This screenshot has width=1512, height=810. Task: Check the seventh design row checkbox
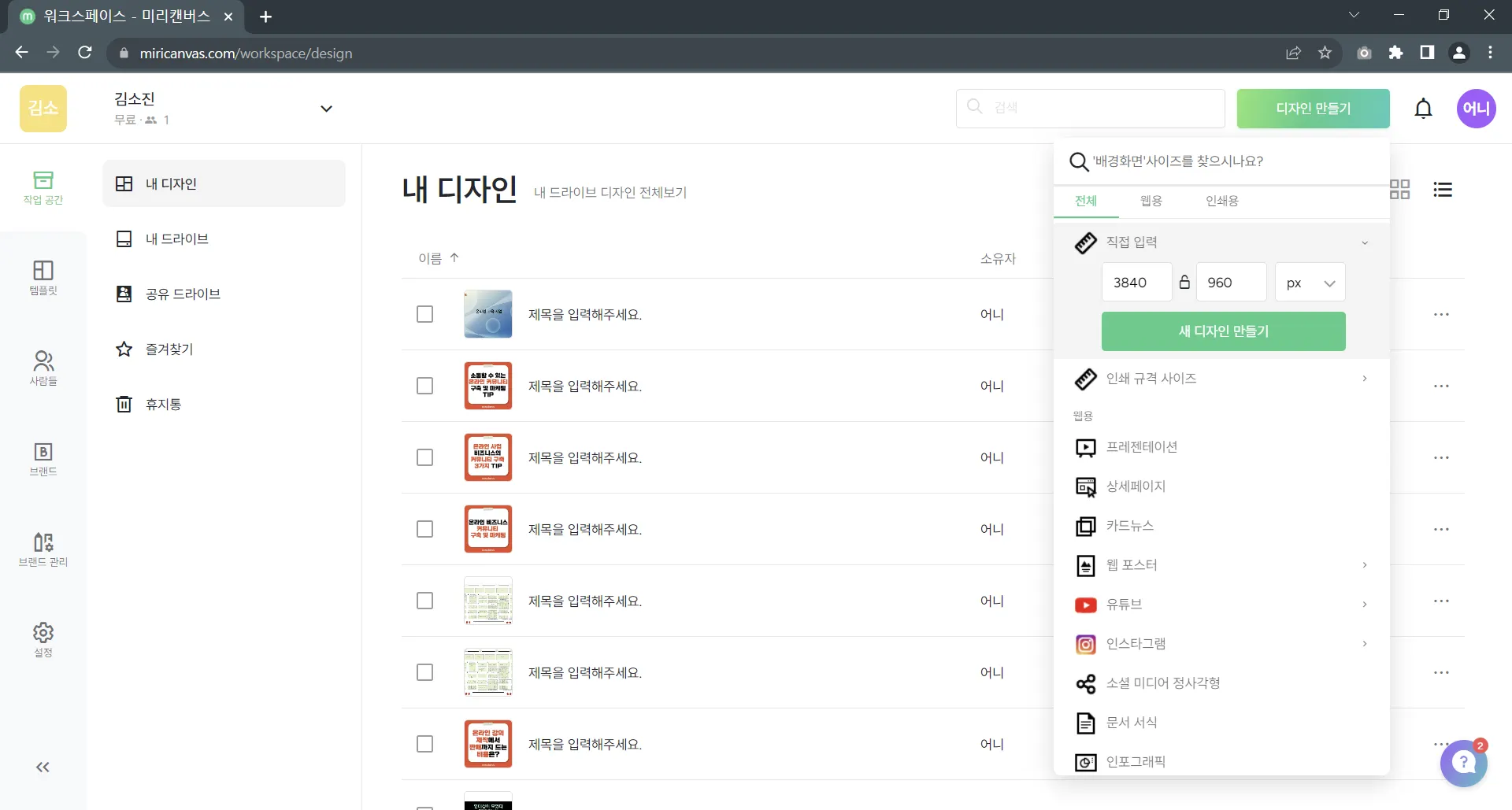coord(425,745)
